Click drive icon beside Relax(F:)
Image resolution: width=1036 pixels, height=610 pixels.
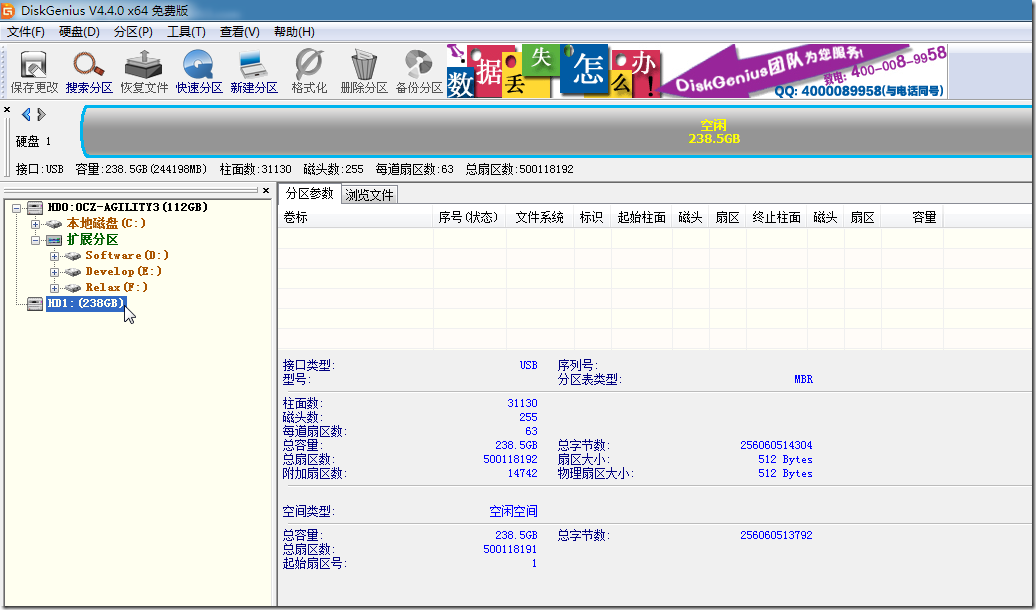tap(73, 288)
